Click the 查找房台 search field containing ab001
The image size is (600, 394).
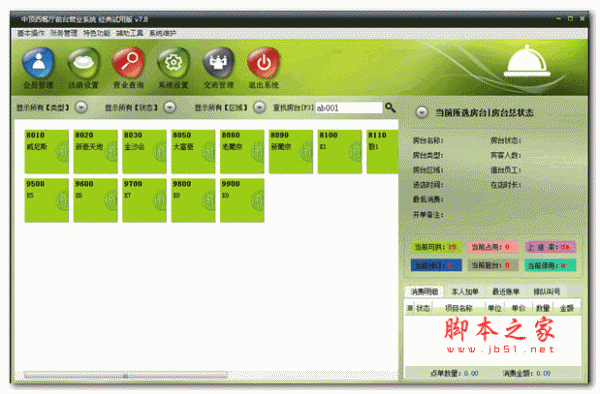coord(349,108)
